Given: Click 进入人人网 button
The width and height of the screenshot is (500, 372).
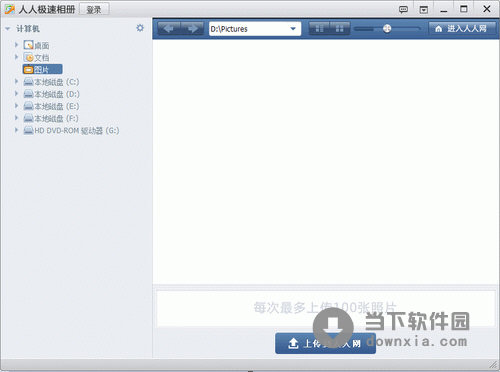Looking at the screenshot, I should pos(462,29).
